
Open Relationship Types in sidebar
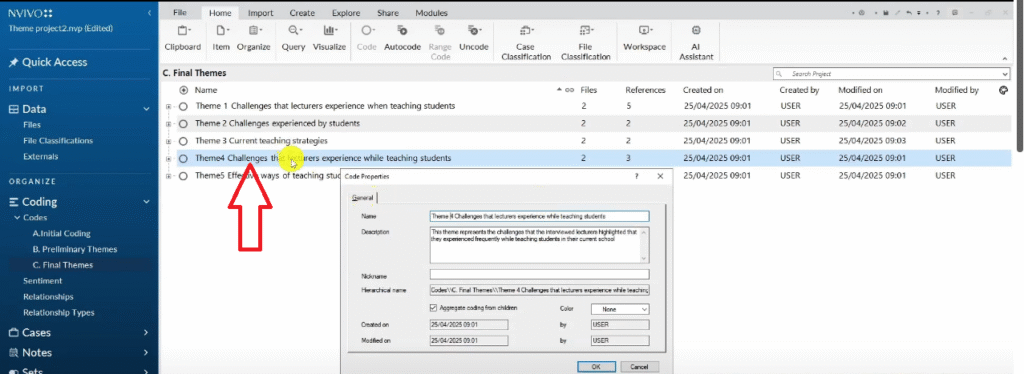pyautogui.click(x=59, y=313)
